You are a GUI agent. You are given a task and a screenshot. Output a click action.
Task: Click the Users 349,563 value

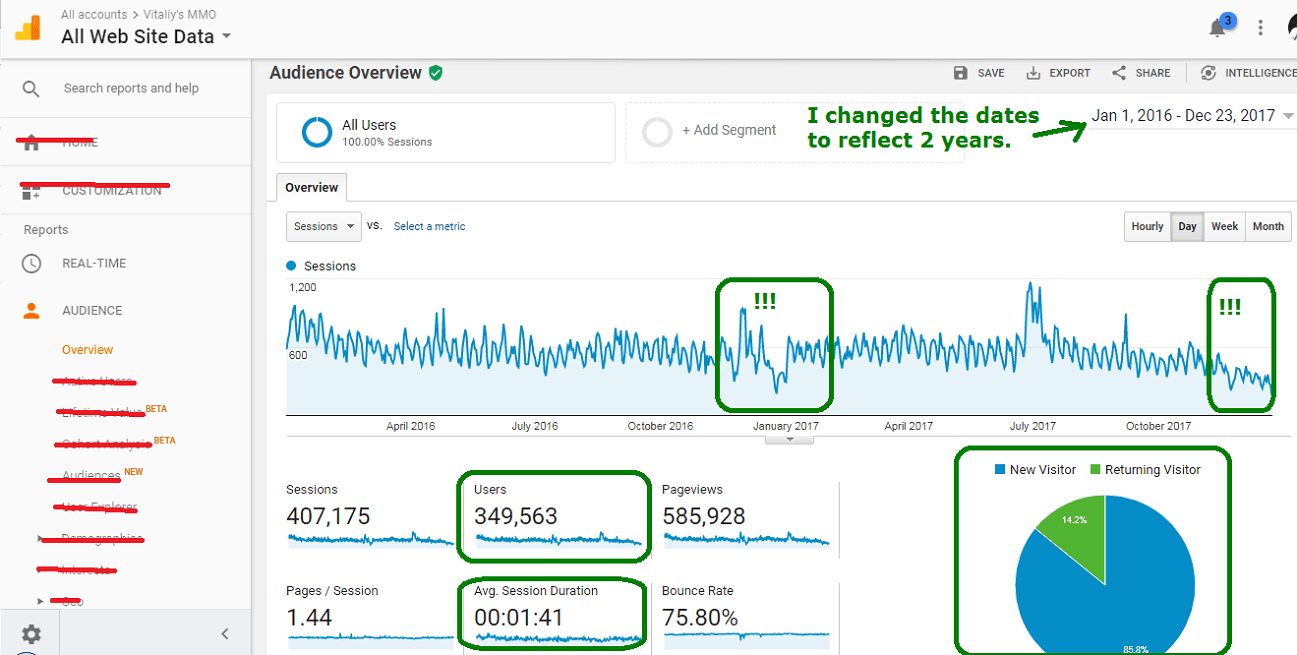tap(516, 517)
